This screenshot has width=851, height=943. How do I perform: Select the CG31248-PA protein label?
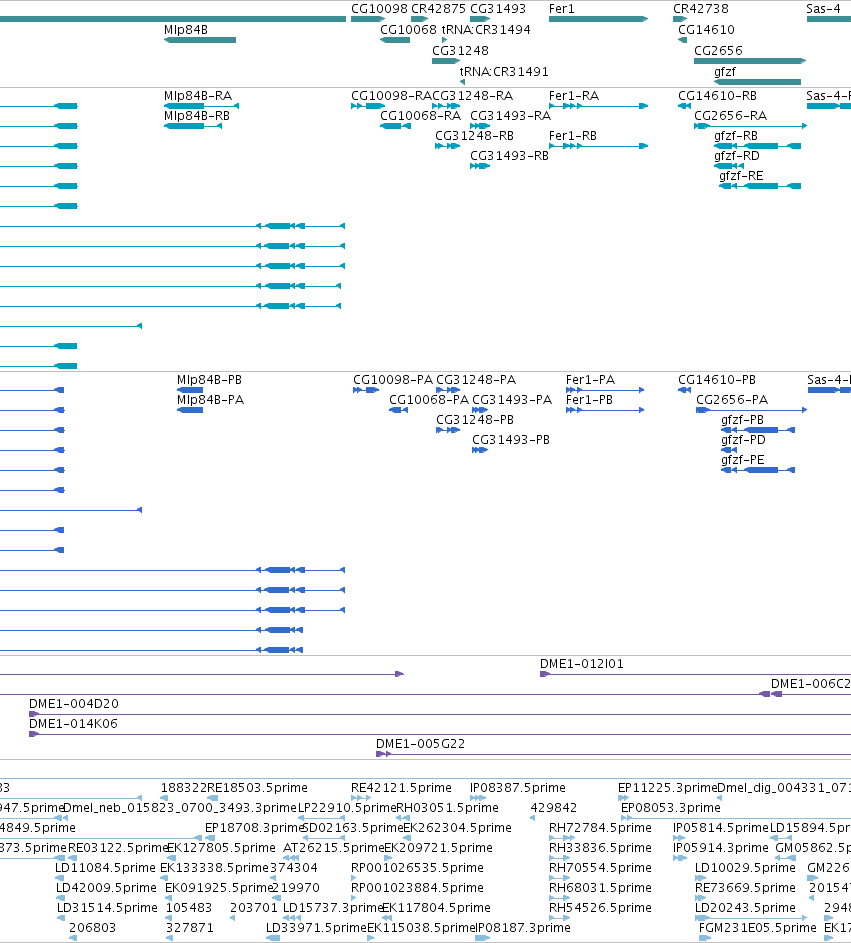pyautogui.click(x=476, y=379)
